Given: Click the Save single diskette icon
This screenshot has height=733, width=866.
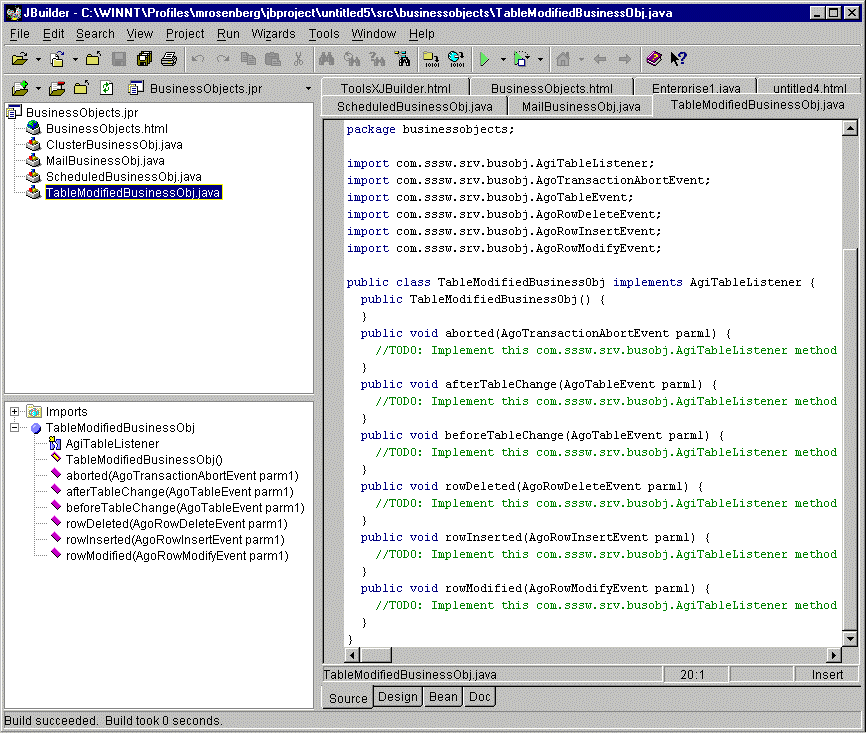Looking at the screenshot, I should click(x=119, y=59).
